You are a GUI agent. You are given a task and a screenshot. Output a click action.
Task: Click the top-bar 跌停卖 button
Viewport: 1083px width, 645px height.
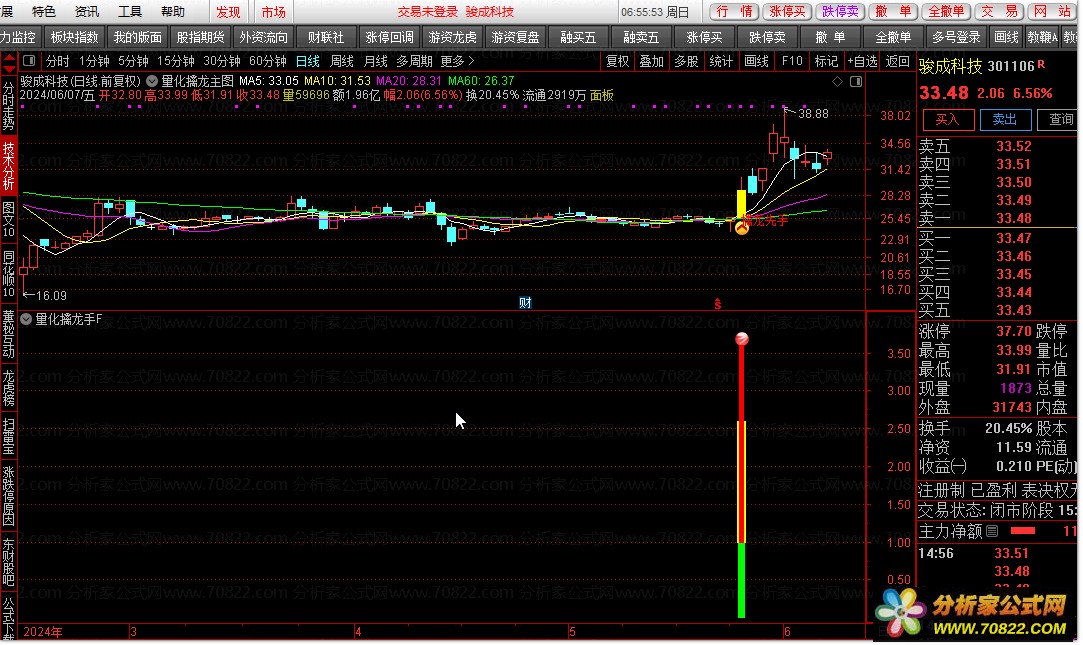click(x=840, y=12)
